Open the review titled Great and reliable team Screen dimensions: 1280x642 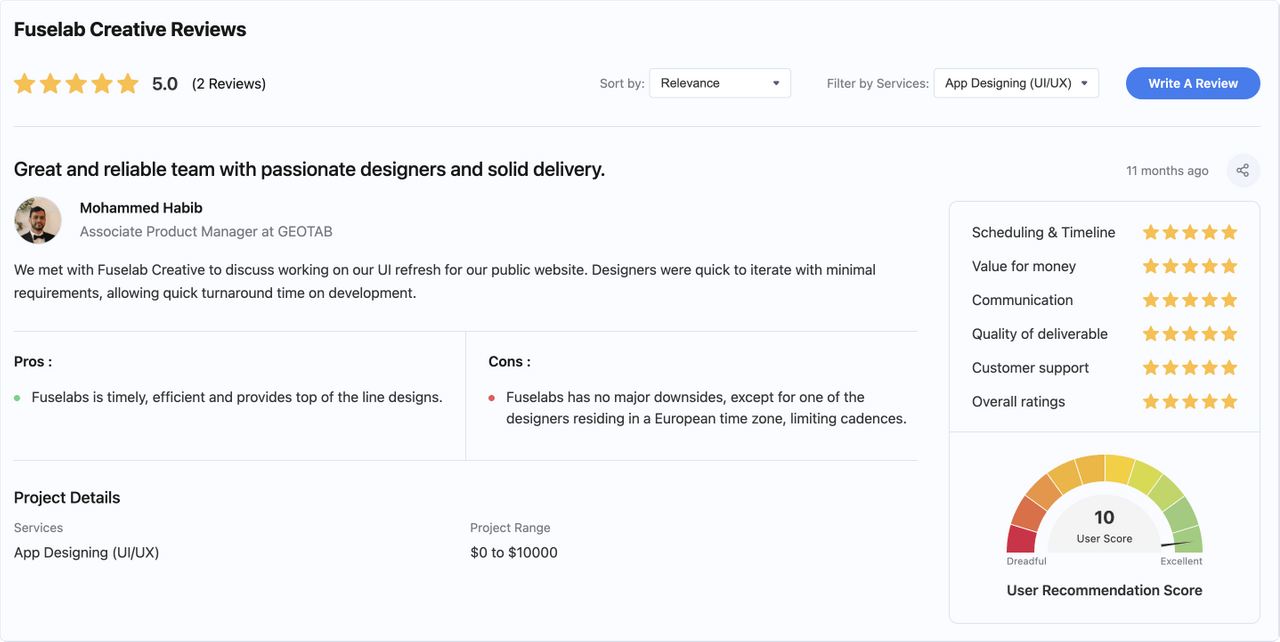coord(308,168)
